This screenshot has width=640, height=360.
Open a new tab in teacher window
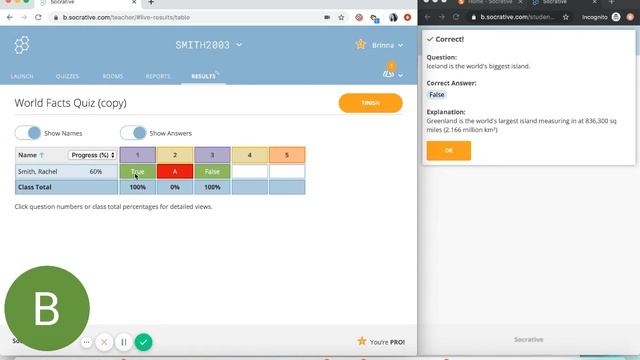tap(151, 2)
